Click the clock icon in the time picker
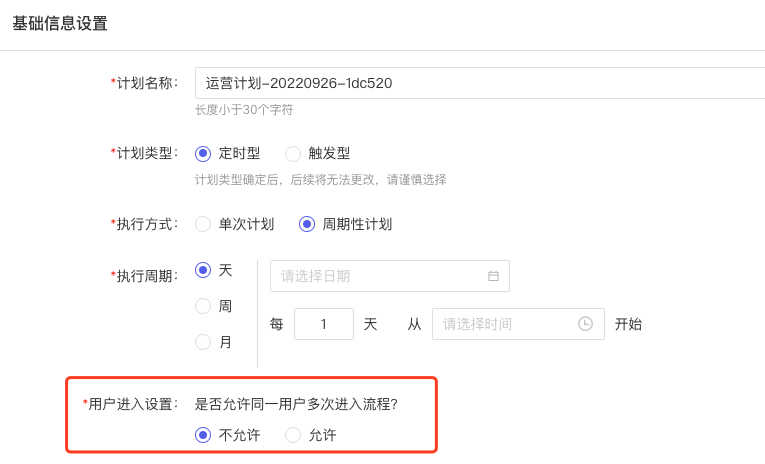 pos(585,323)
